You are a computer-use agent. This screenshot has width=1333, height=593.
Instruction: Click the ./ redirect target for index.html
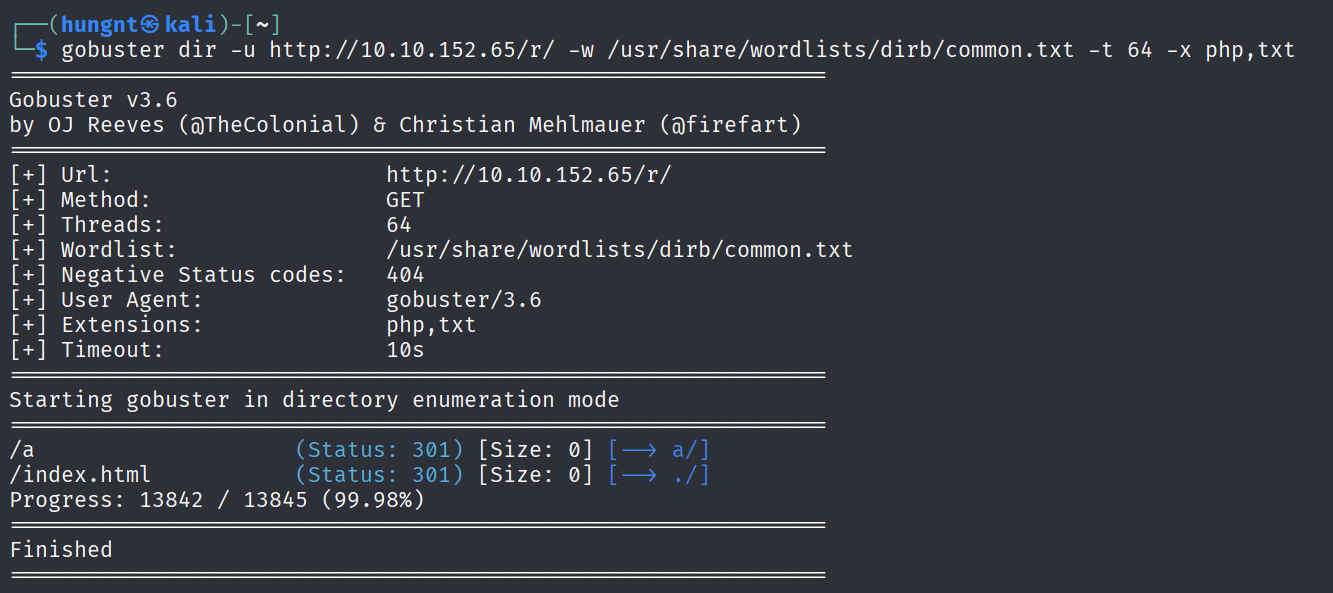tap(690, 475)
